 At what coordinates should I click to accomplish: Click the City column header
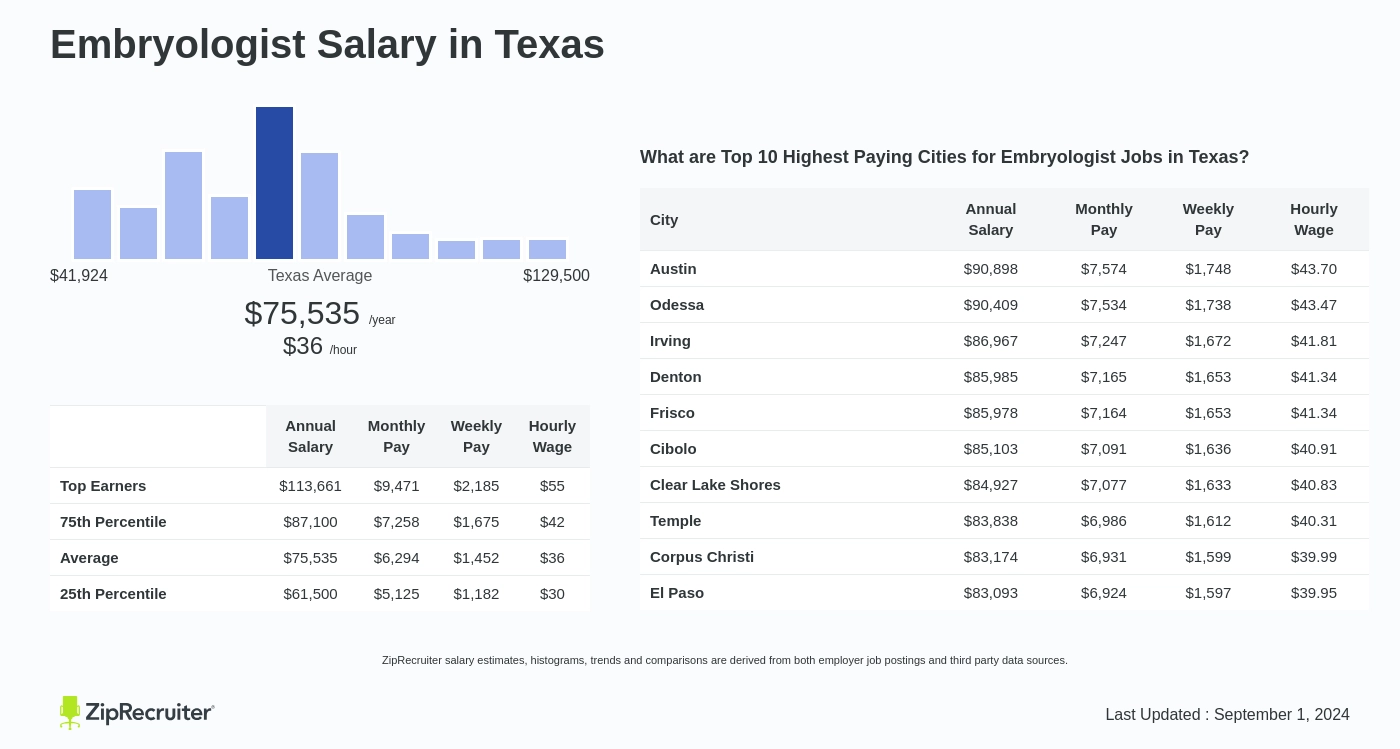(664, 220)
